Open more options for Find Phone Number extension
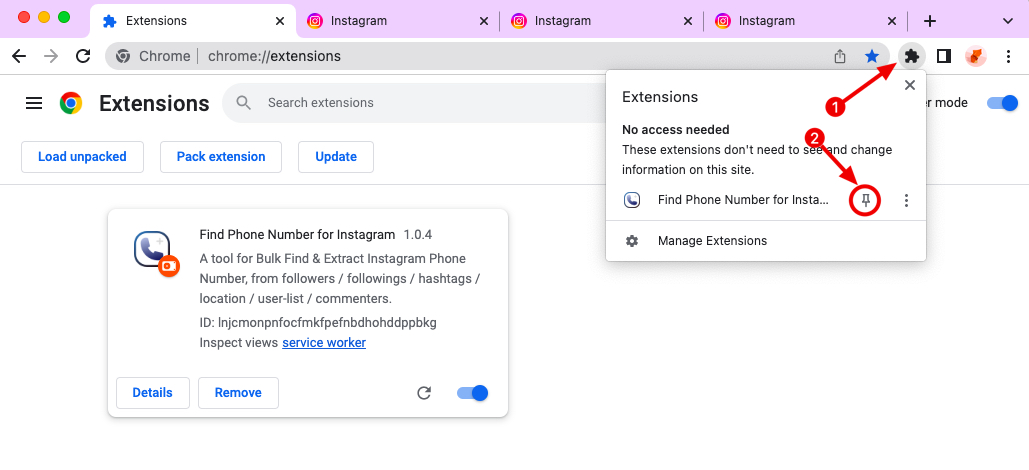Viewport: 1029px width, 470px height. (x=906, y=201)
